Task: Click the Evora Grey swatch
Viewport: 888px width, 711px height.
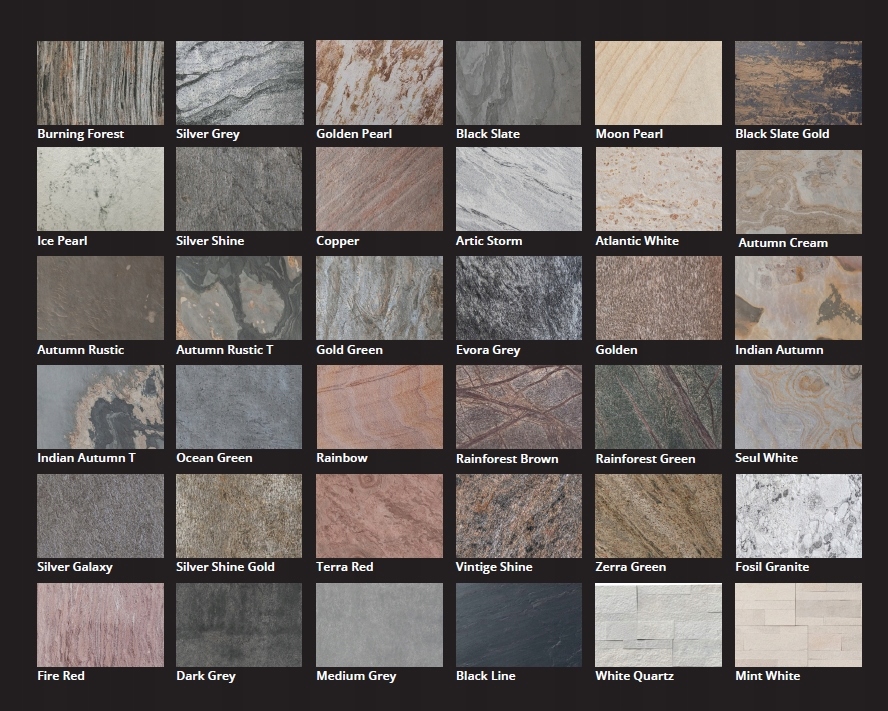Action: 519,298
